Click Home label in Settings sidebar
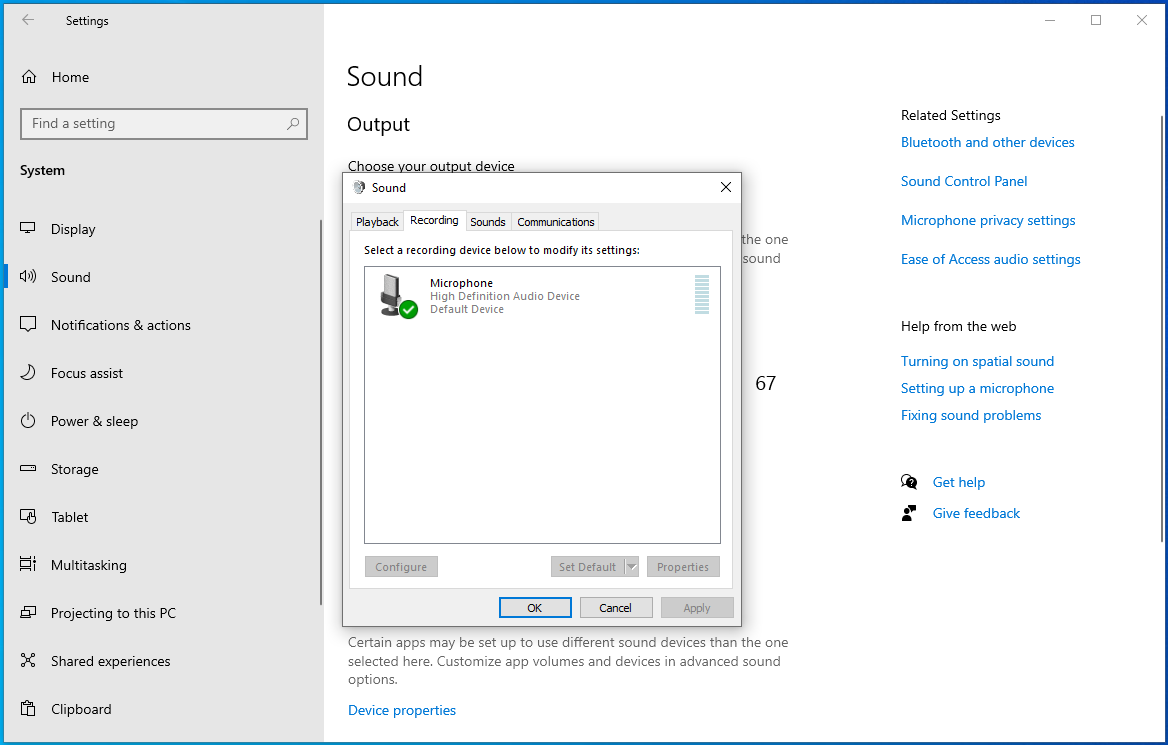1168x745 pixels. coord(70,77)
